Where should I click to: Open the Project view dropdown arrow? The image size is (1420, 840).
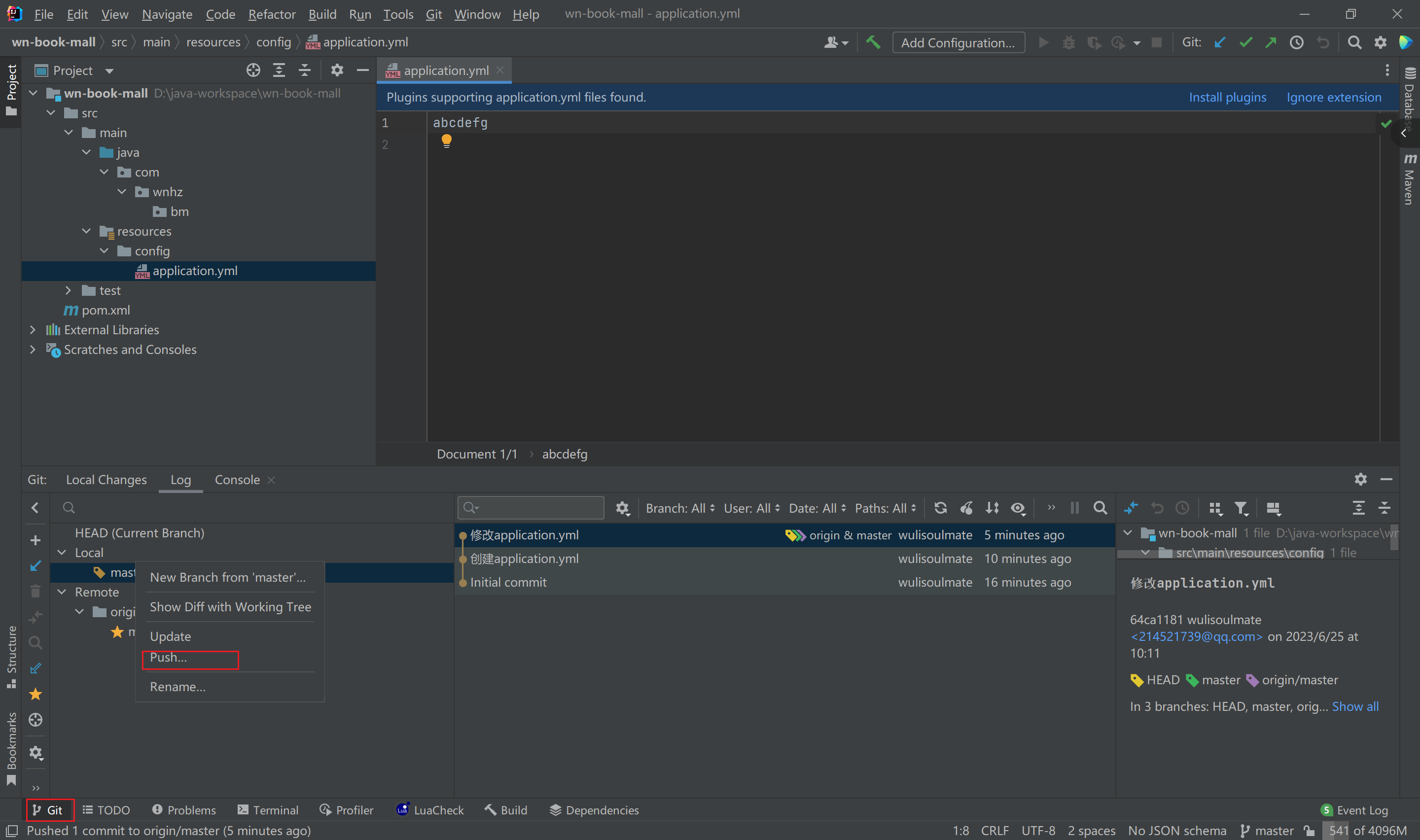109,71
